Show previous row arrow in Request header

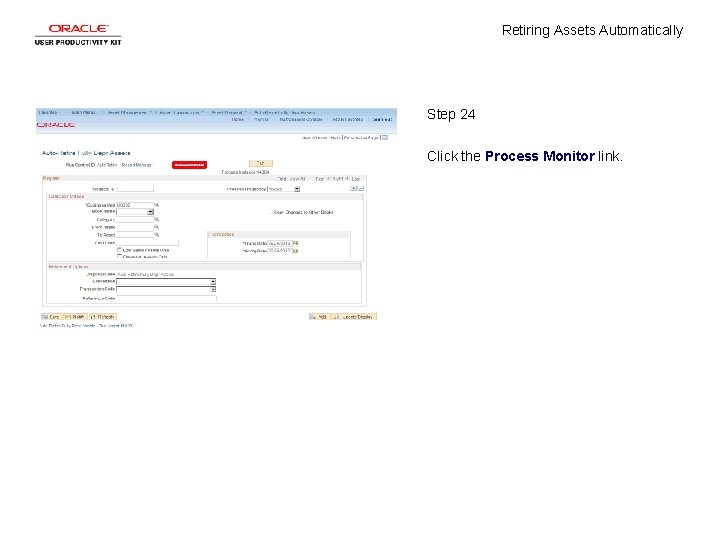click(x=328, y=179)
